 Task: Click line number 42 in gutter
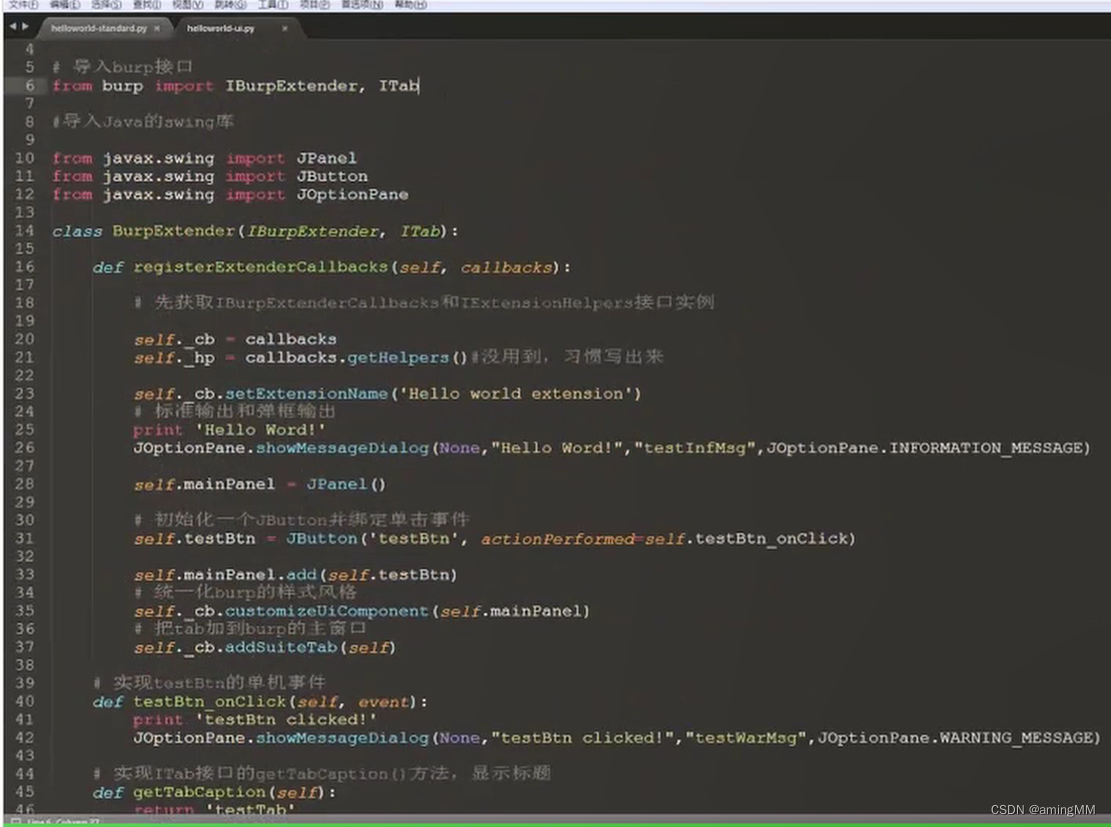25,738
